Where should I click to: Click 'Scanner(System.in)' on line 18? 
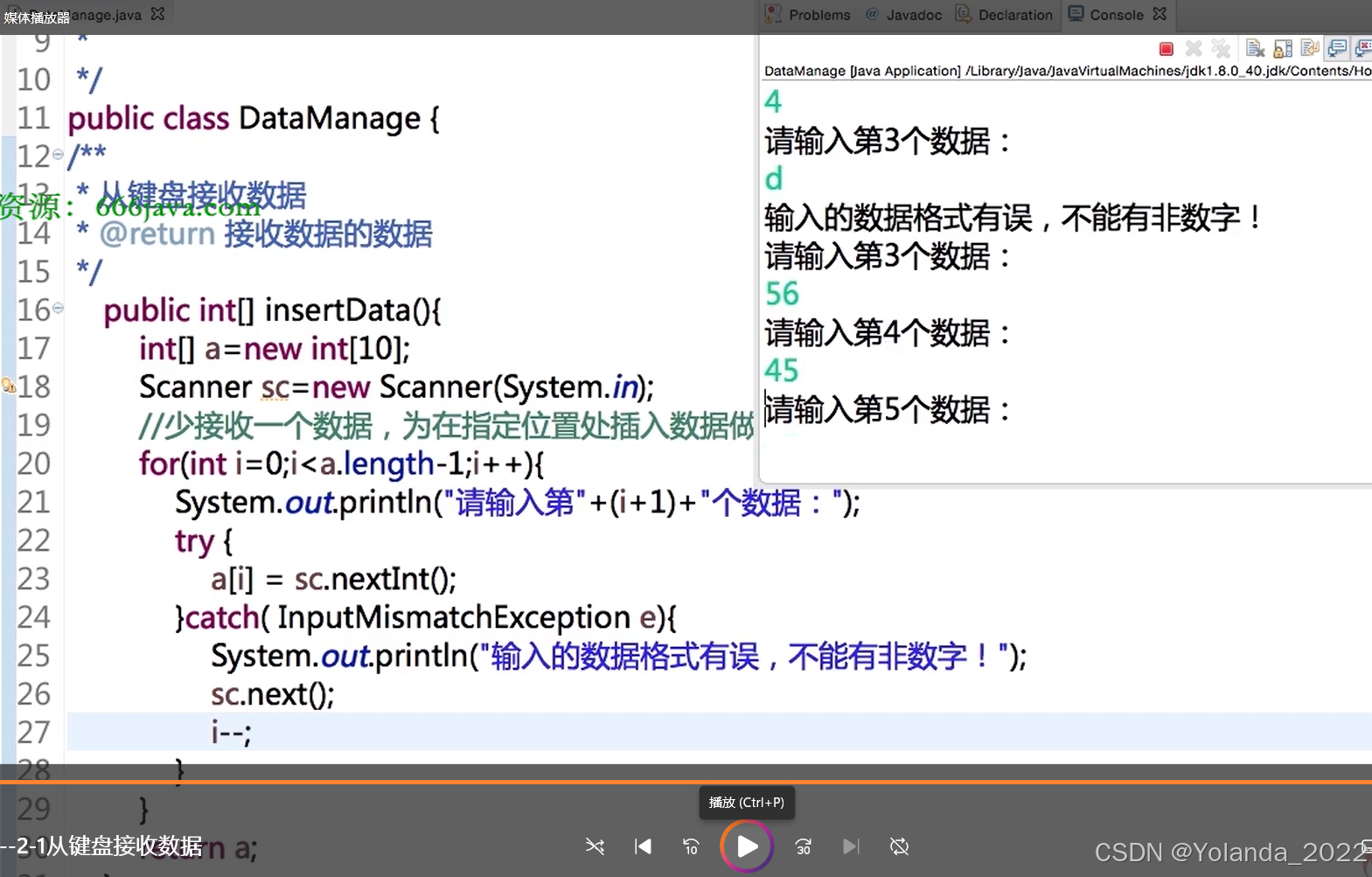[512, 386]
